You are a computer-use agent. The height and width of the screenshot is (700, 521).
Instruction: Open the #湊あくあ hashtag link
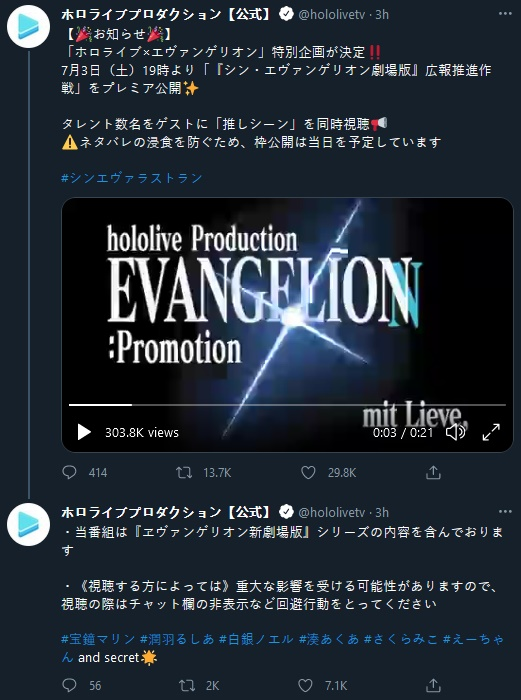329,639
